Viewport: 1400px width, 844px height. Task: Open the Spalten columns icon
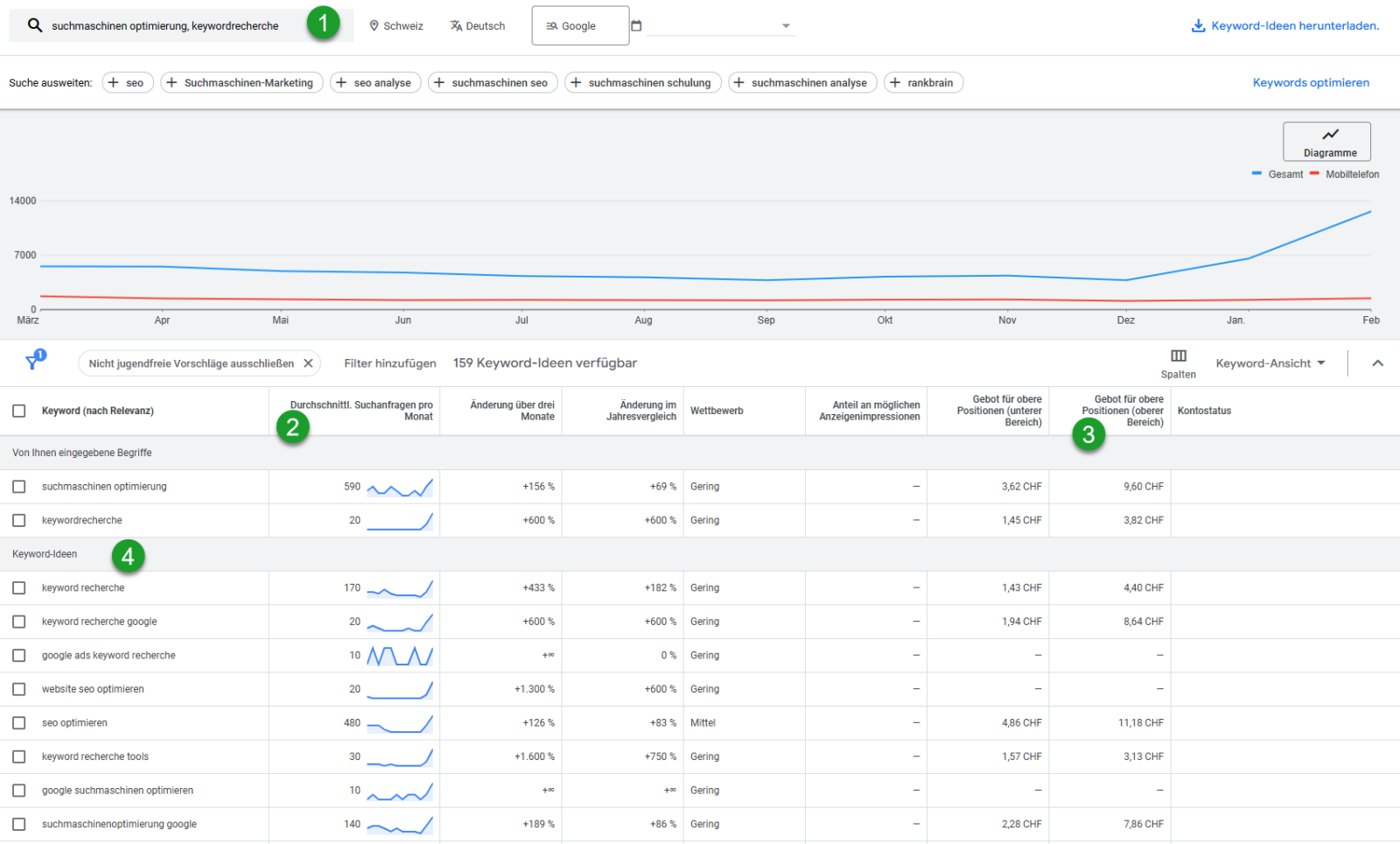point(1179,355)
